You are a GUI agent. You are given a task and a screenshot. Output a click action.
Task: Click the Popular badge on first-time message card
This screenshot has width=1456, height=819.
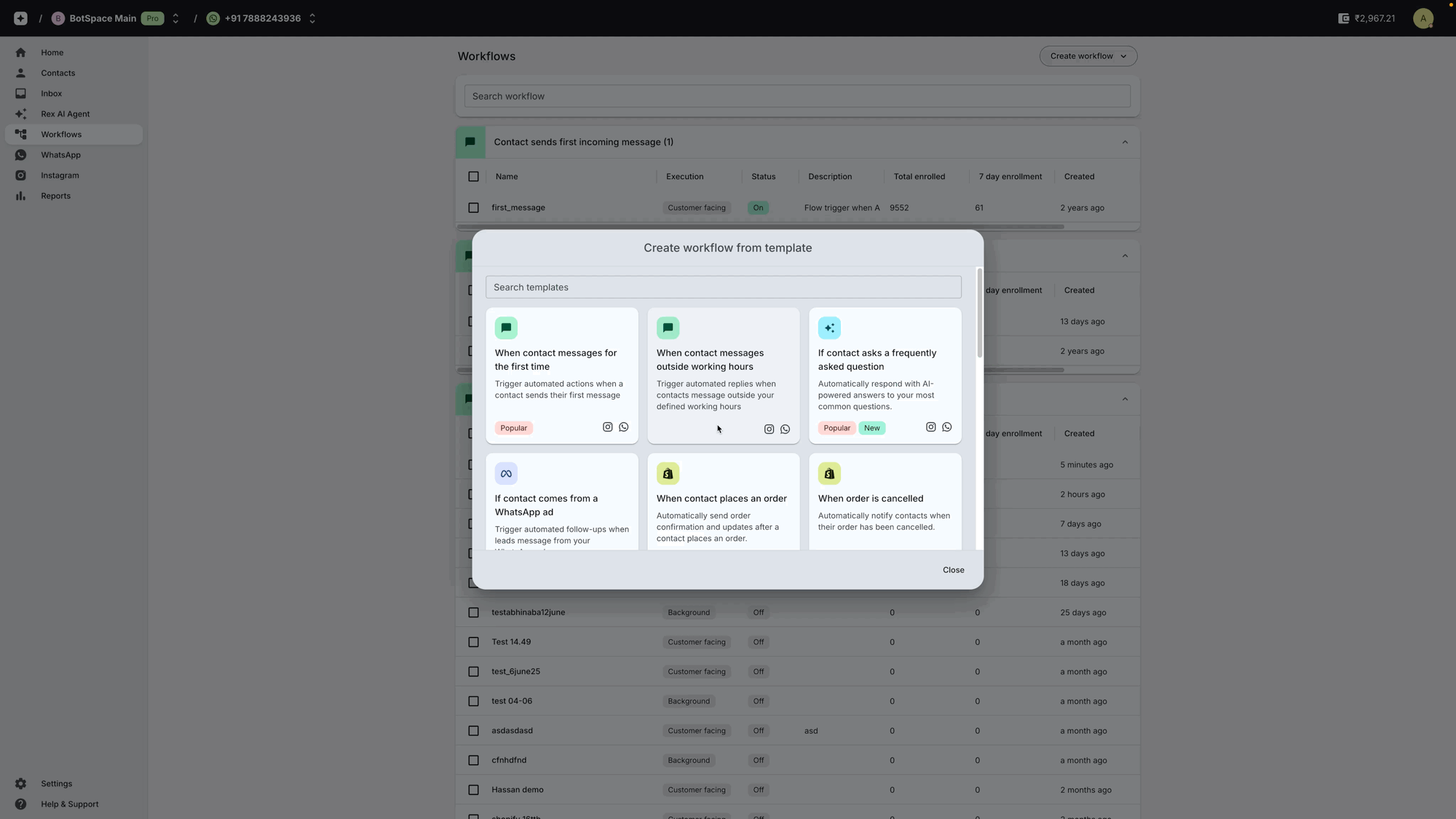click(514, 428)
